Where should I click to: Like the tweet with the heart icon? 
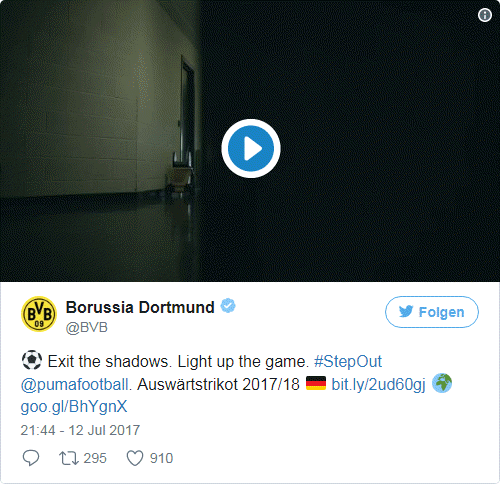click(x=135, y=458)
